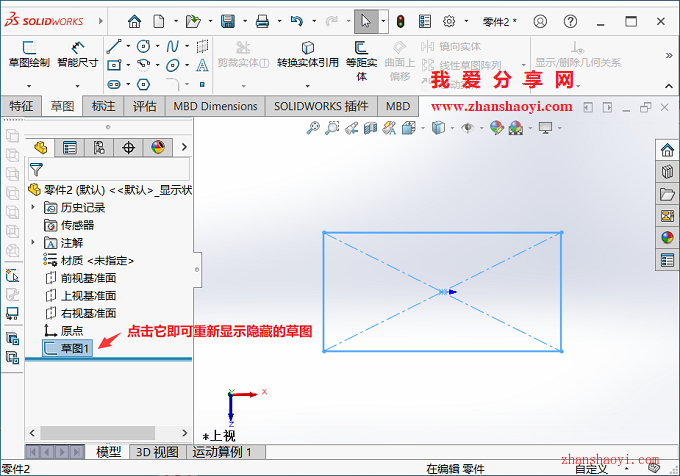Viewport: 680px width, 476px height.
Task: Select the 智能尺寸 smart dimension tool
Action: click(x=78, y=55)
